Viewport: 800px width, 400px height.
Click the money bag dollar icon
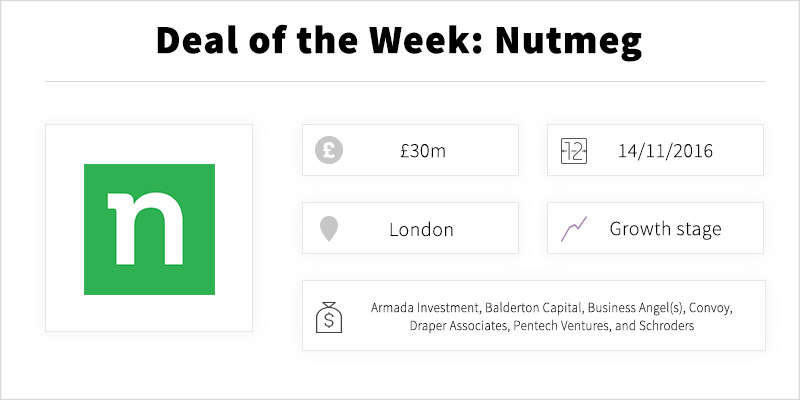(x=329, y=317)
